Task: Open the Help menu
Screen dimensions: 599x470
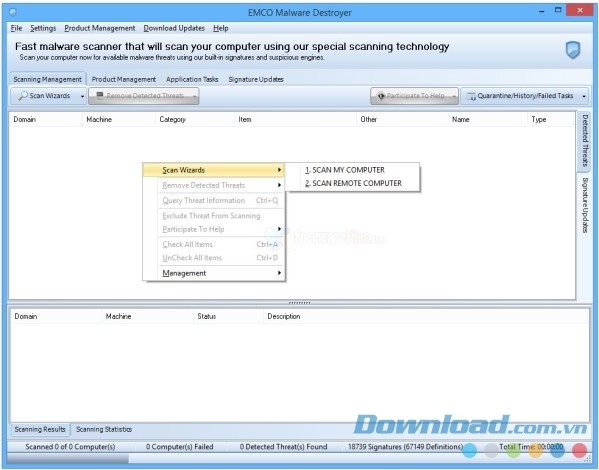Action: point(220,28)
